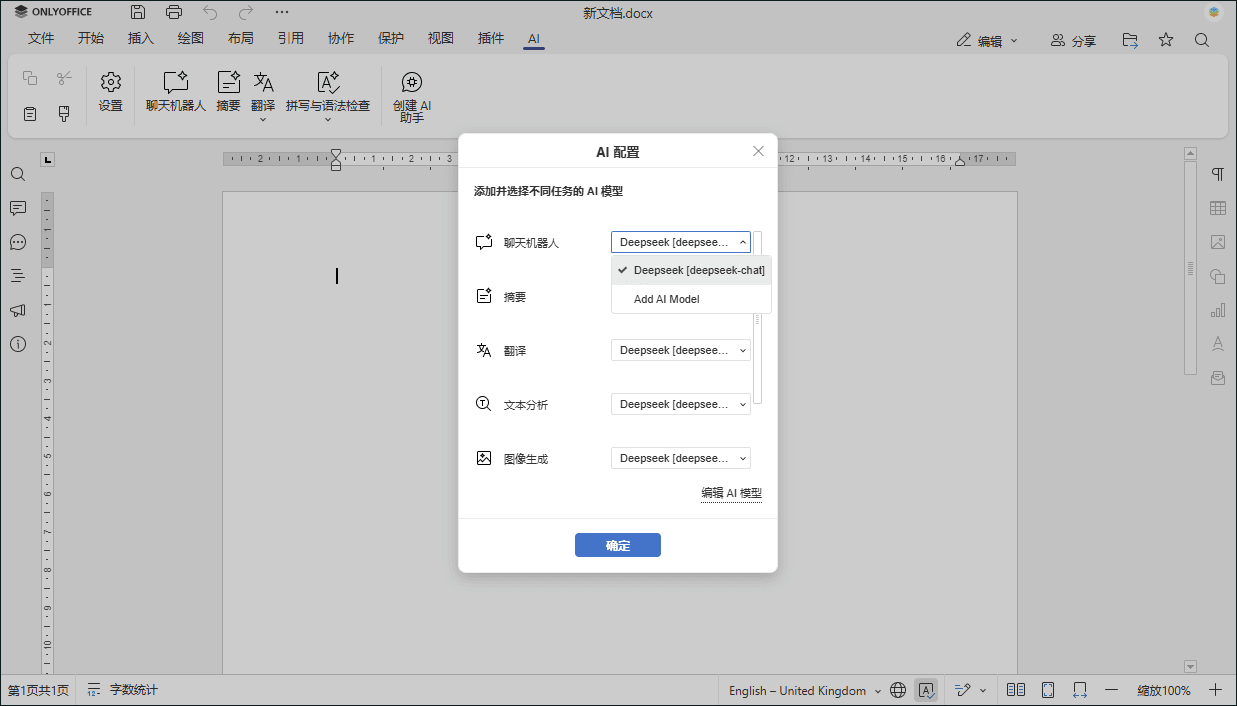This screenshot has width=1237, height=706.
Task: Show paragraph marks via right sidebar icon
Action: (x=1218, y=174)
